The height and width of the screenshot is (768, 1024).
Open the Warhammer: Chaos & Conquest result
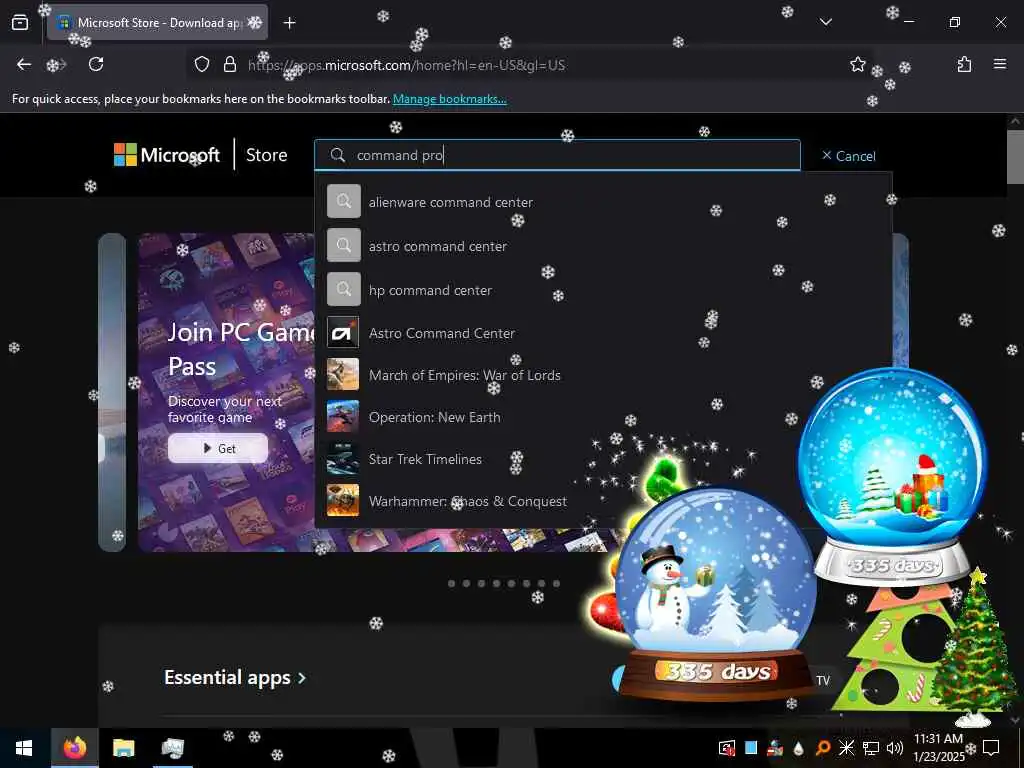pos(603,501)
